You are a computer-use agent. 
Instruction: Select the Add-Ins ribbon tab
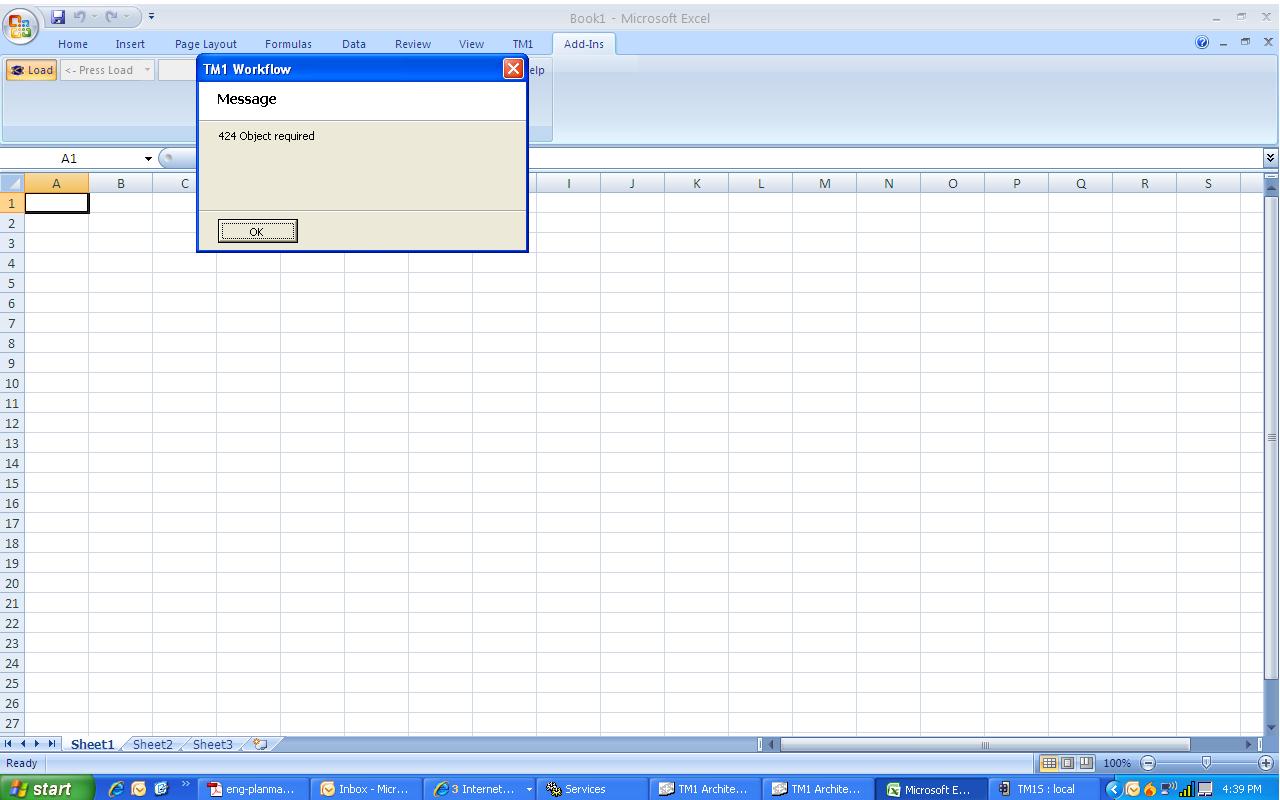(584, 44)
